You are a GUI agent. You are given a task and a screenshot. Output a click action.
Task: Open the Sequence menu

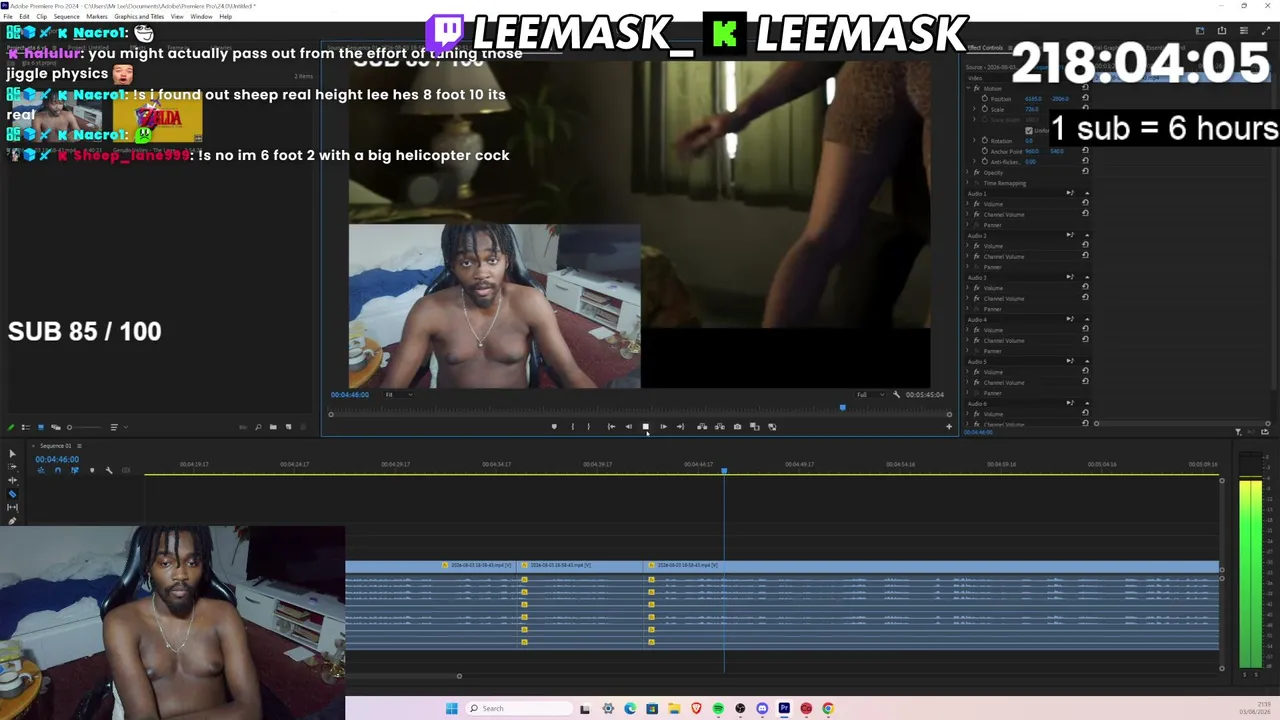point(66,17)
